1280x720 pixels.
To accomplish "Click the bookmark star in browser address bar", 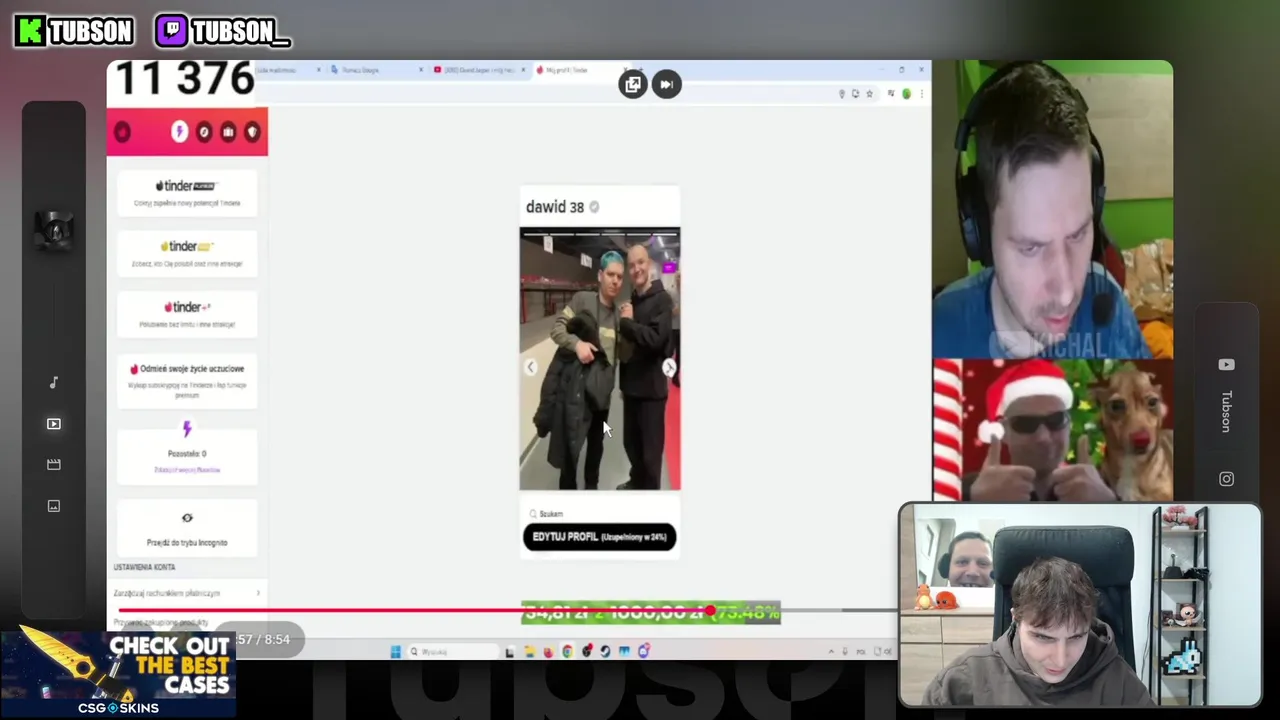I will point(869,94).
